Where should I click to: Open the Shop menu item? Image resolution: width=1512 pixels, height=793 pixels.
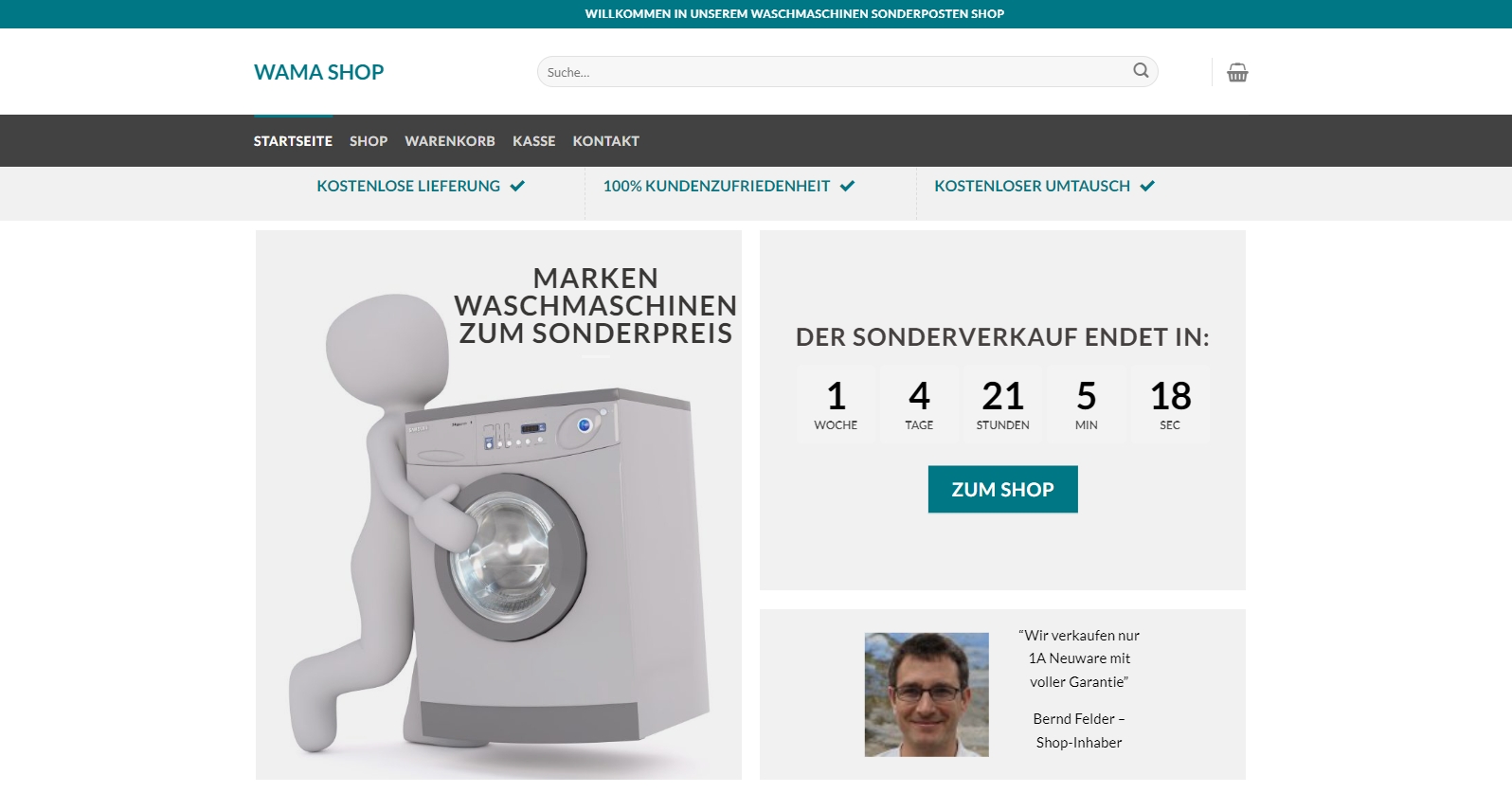[369, 141]
